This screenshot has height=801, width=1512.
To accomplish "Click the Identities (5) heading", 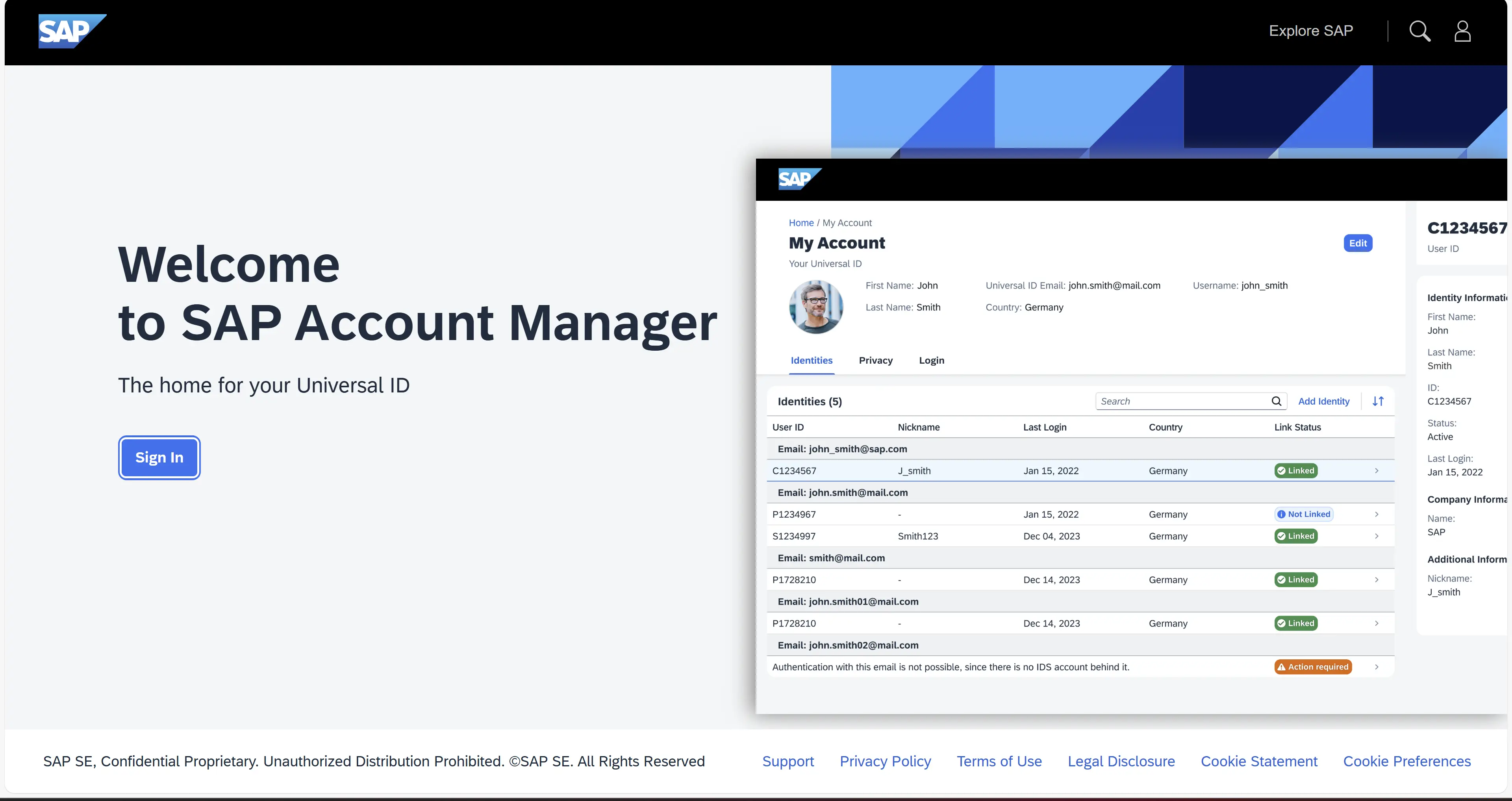I will 810,401.
